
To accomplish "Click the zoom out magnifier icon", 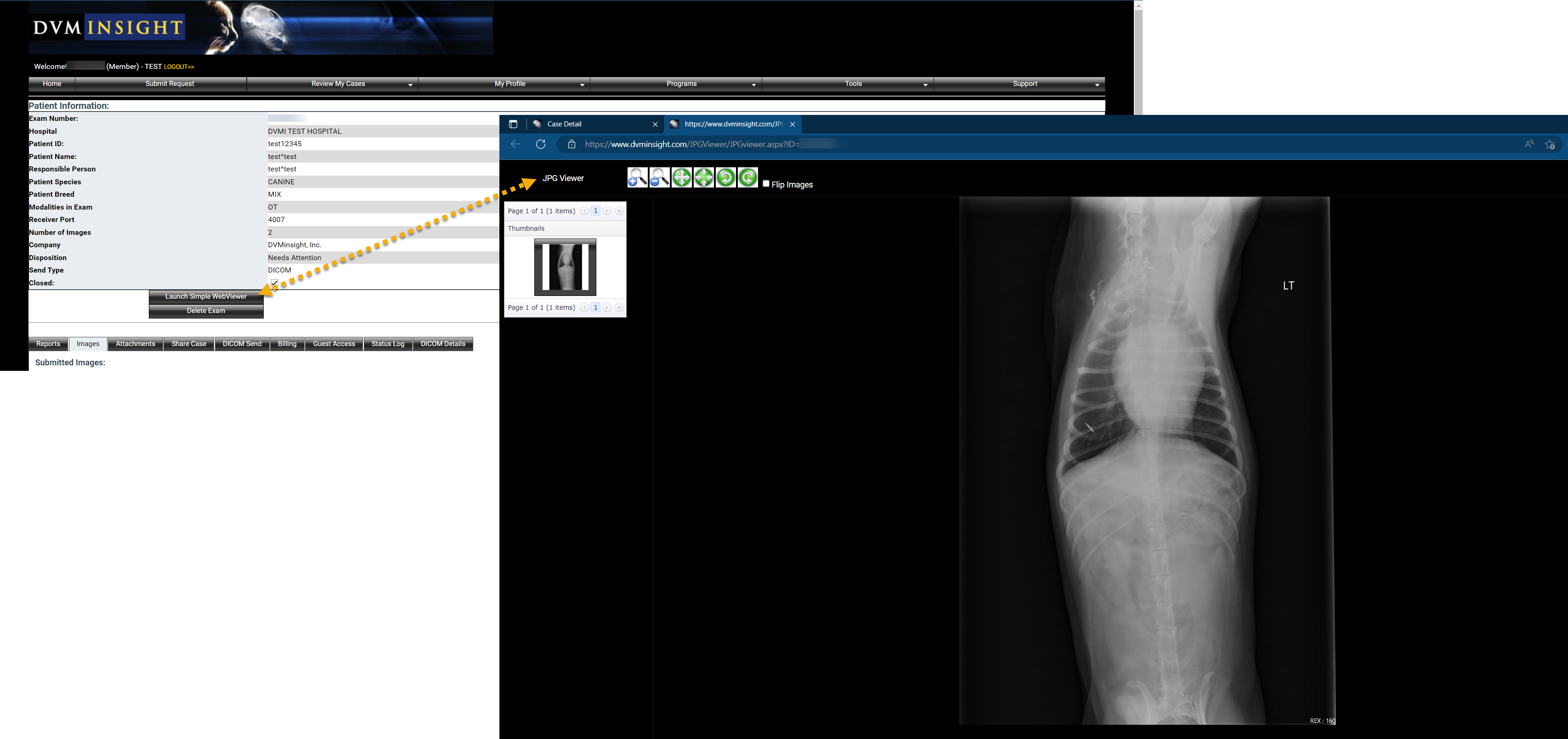I will pos(659,178).
